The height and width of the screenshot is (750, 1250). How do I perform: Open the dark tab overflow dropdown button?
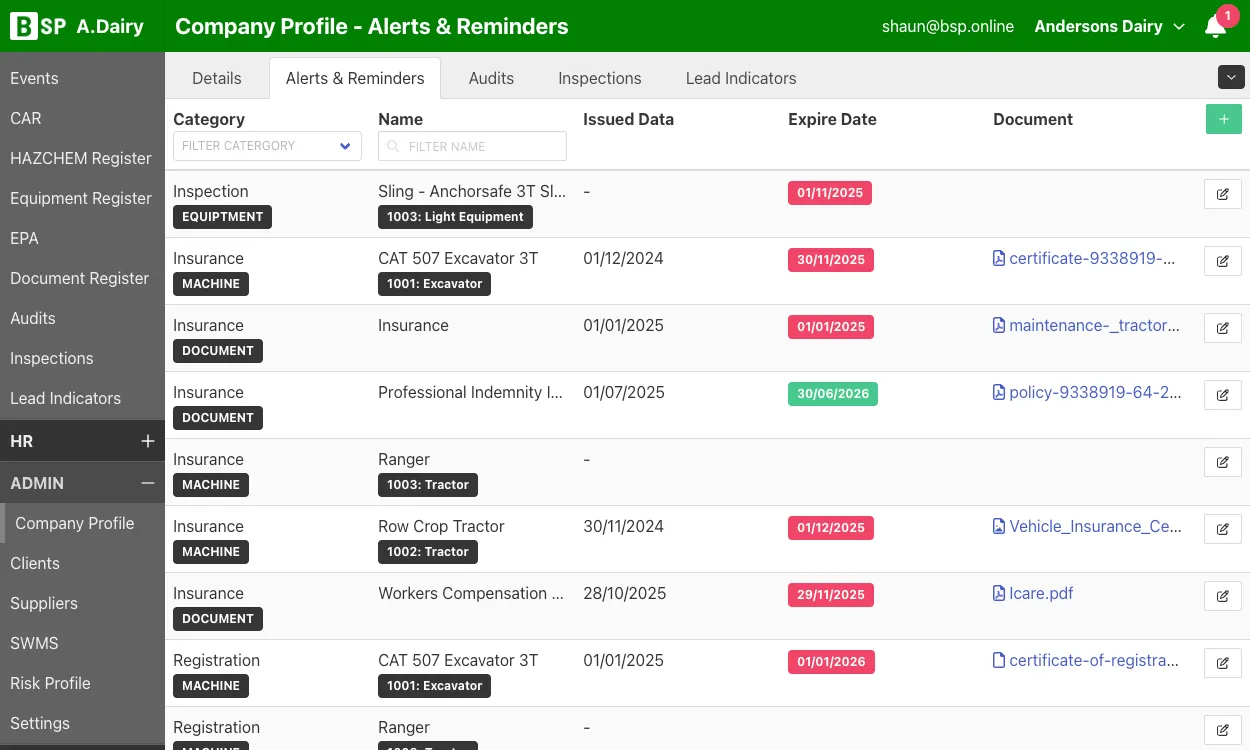point(1231,77)
